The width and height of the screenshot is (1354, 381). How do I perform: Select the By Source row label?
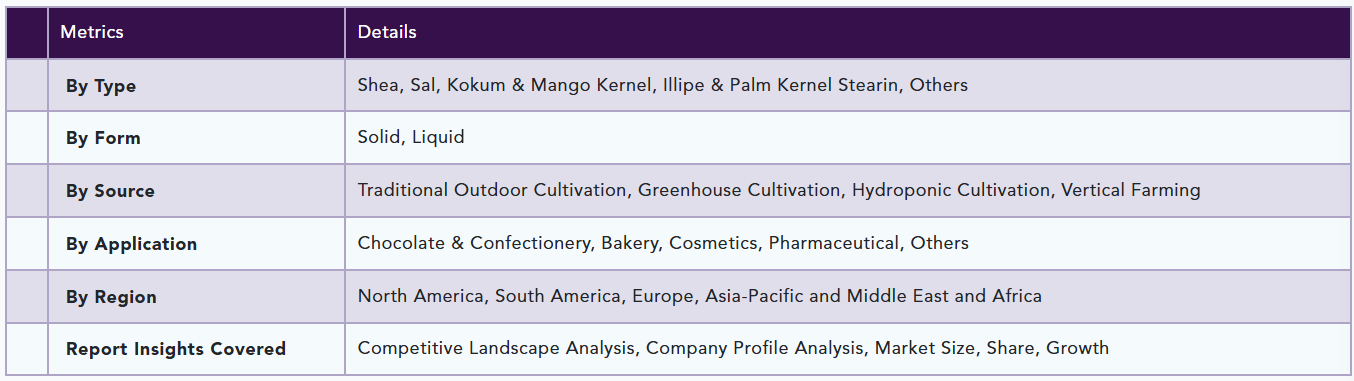tap(110, 191)
